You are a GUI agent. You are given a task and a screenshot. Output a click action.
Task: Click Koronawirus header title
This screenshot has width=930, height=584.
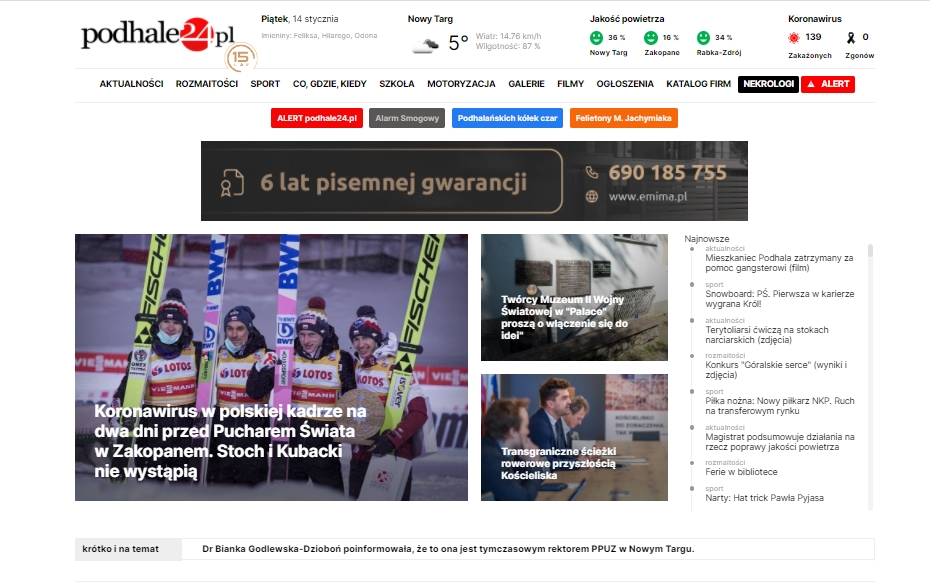[x=814, y=19]
